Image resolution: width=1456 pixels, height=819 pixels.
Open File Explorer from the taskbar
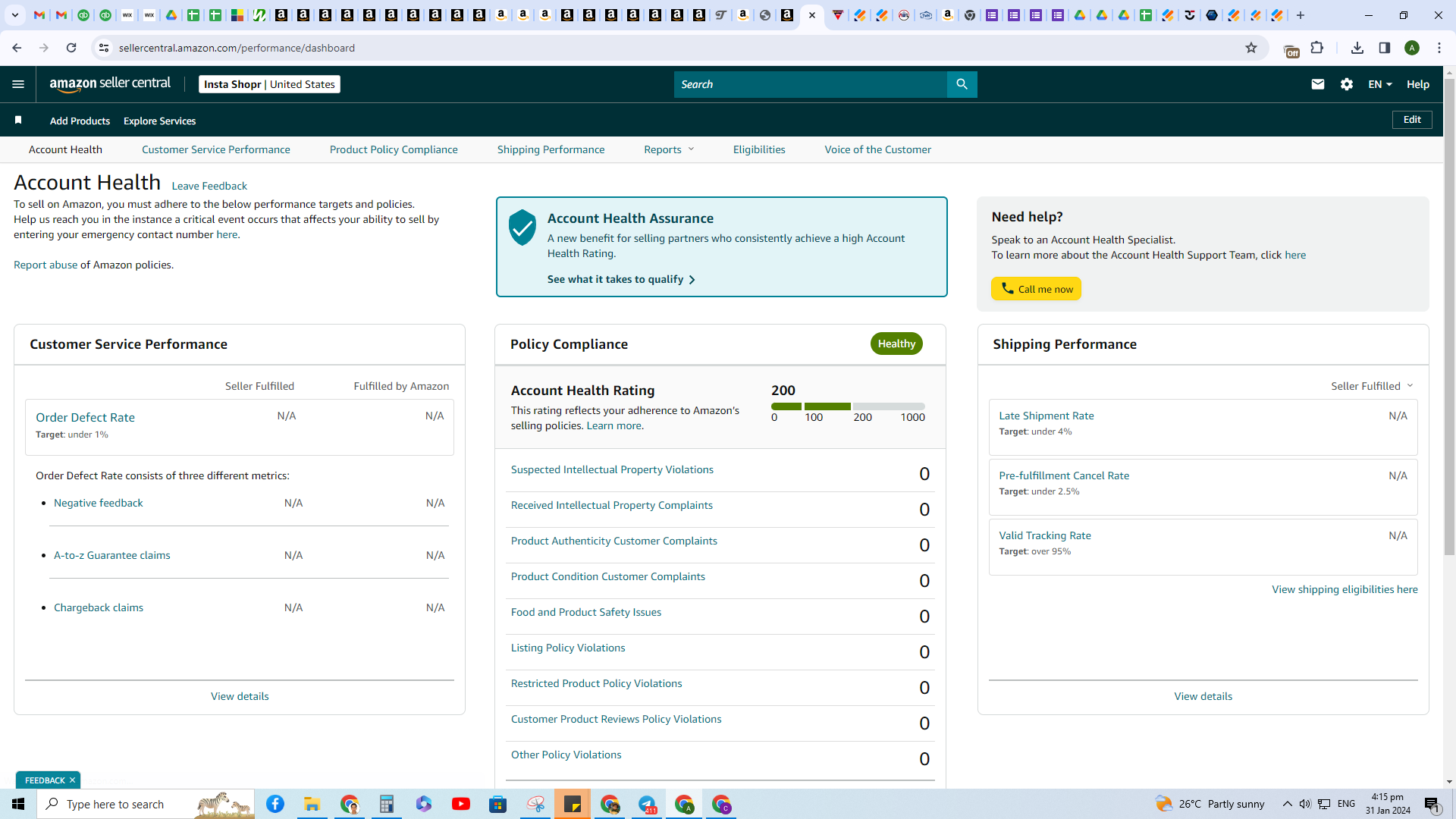pos(312,804)
